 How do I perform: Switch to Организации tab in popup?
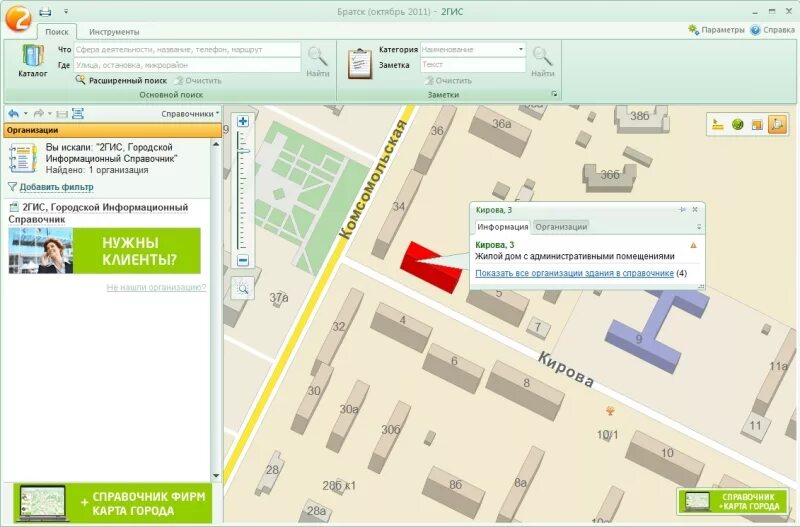tap(561, 227)
